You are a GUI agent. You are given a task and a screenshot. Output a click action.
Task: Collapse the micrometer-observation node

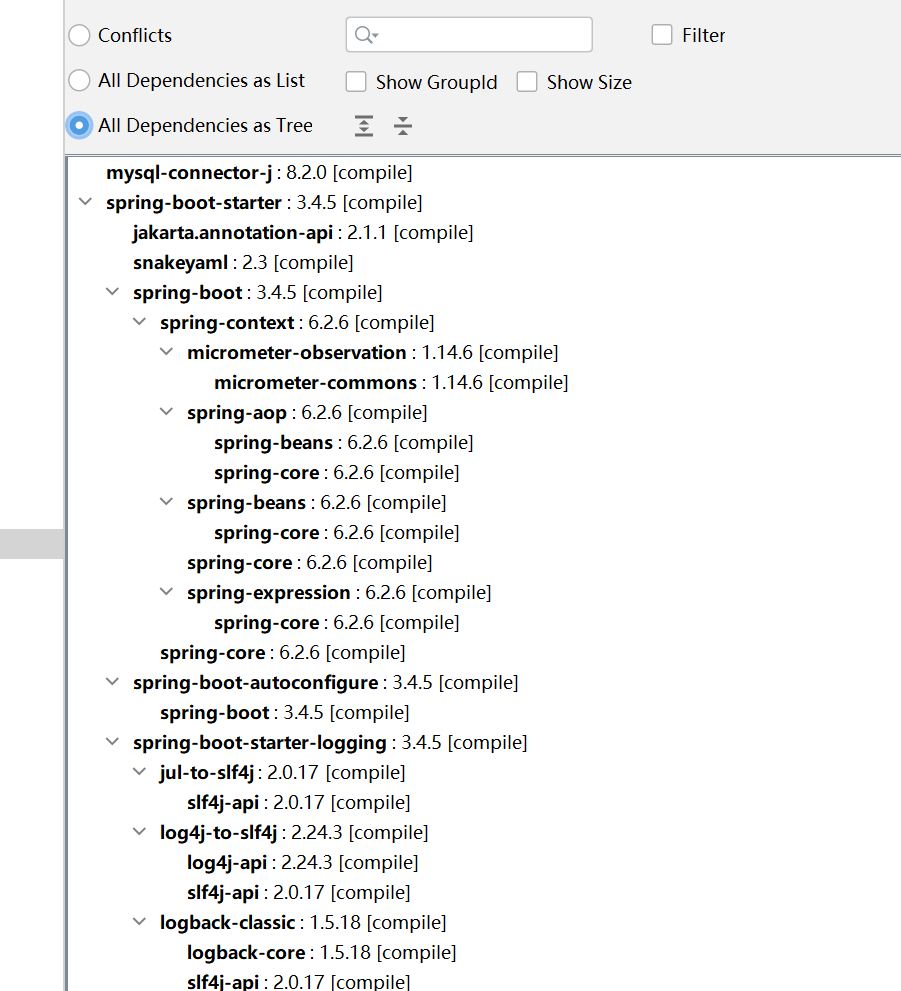click(x=167, y=352)
